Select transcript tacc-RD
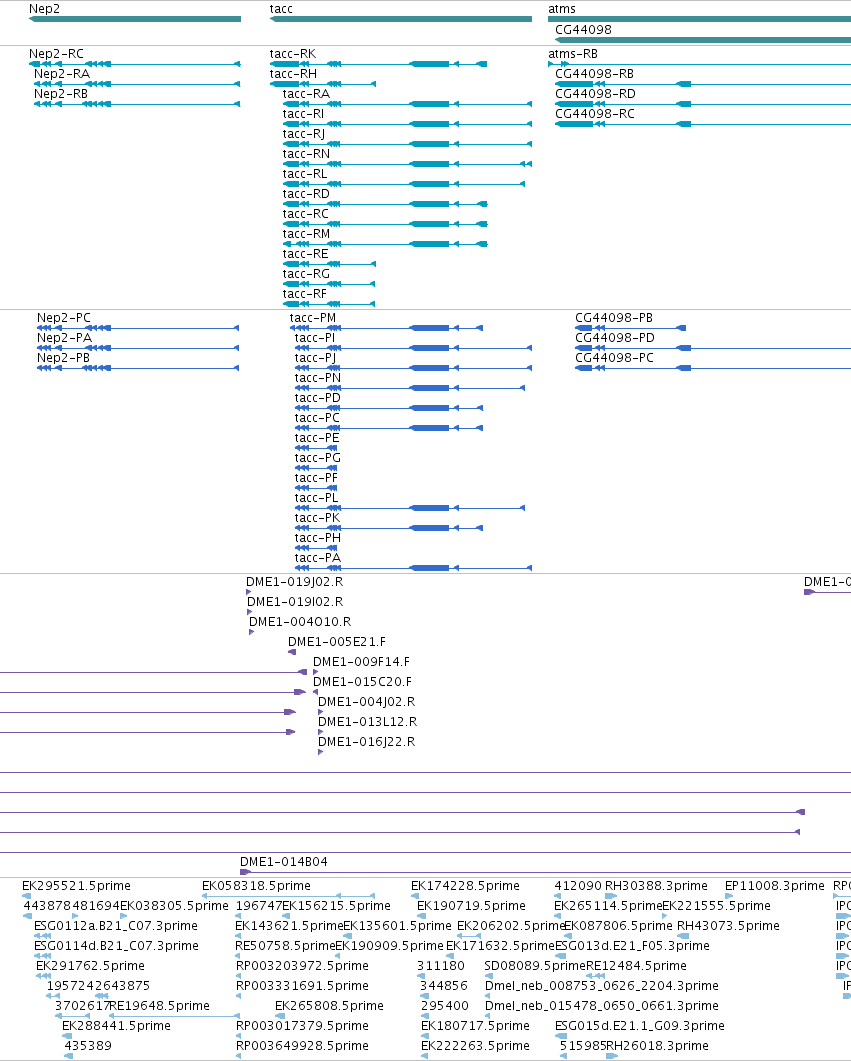Screen dimensions: 851x1061 (x=306, y=194)
